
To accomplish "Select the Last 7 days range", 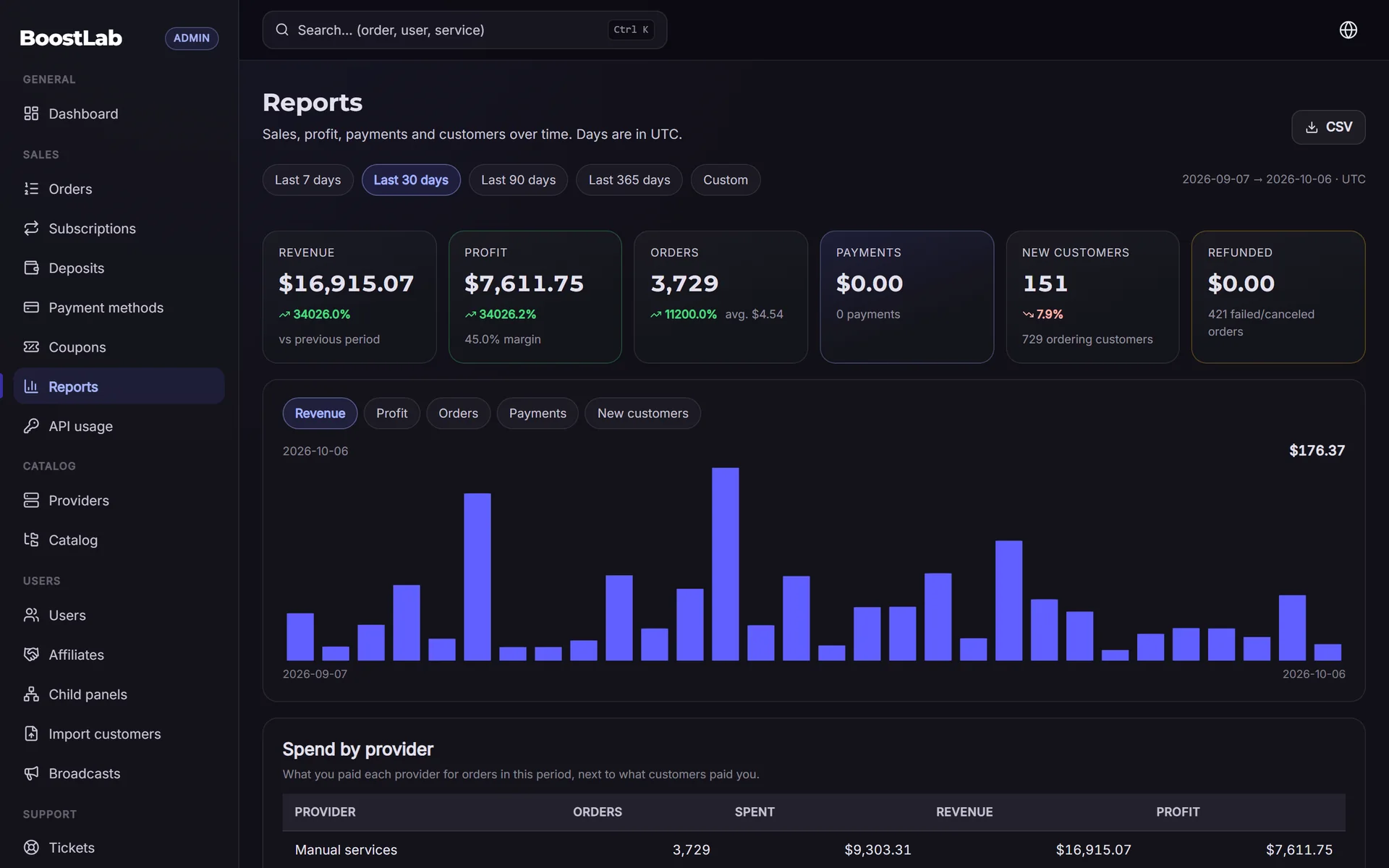I will click(x=307, y=180).
